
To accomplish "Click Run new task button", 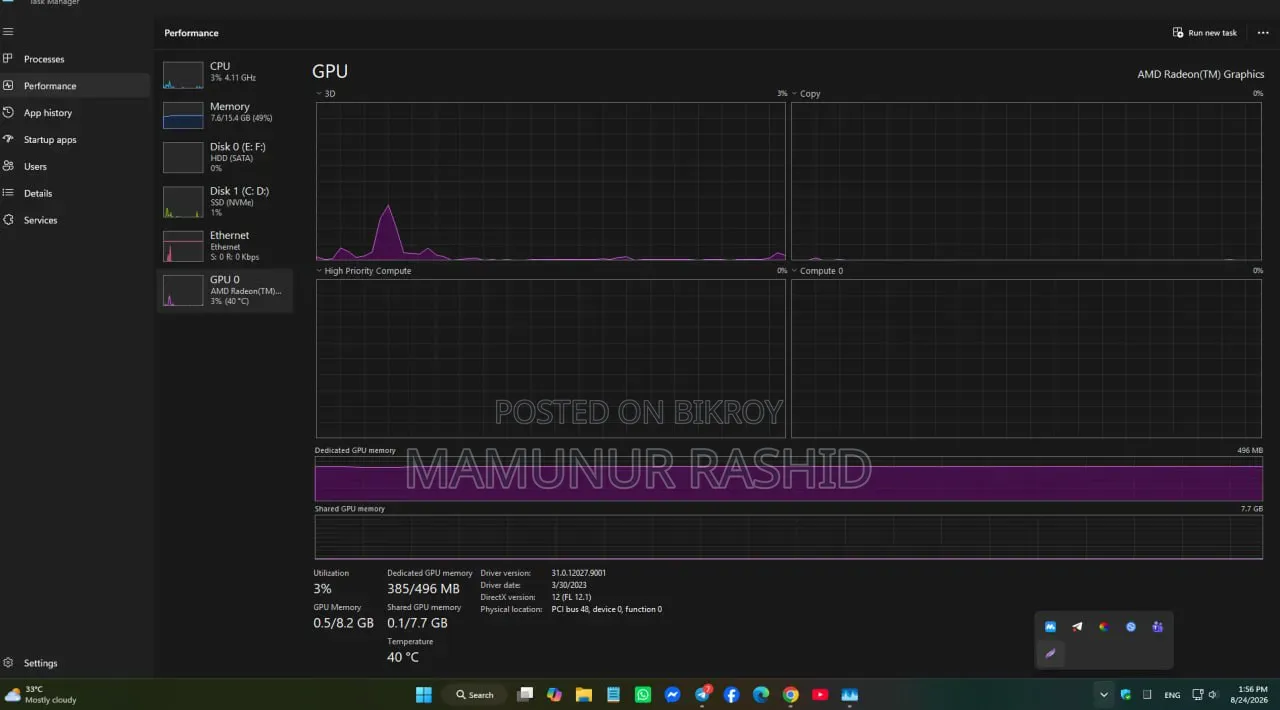I will click(1205, 33).
